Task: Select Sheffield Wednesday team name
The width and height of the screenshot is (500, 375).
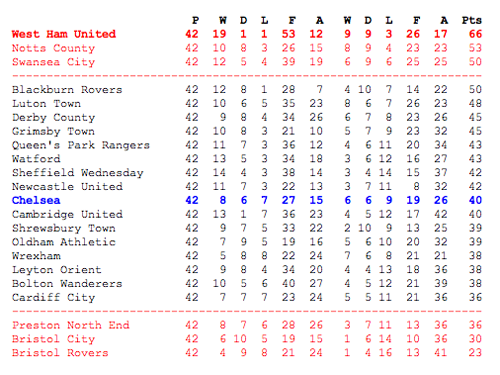Action: tap(78, 173)
